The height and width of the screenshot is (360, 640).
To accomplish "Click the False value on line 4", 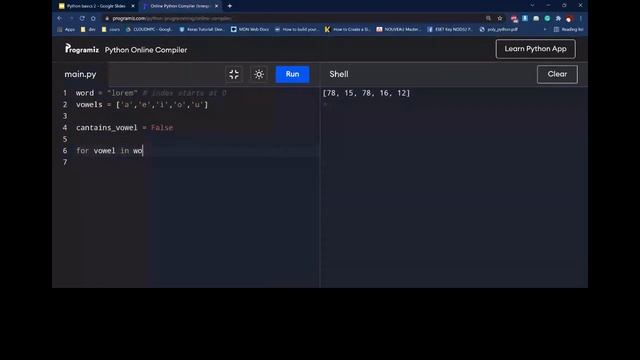I will [x=162, y=128].
